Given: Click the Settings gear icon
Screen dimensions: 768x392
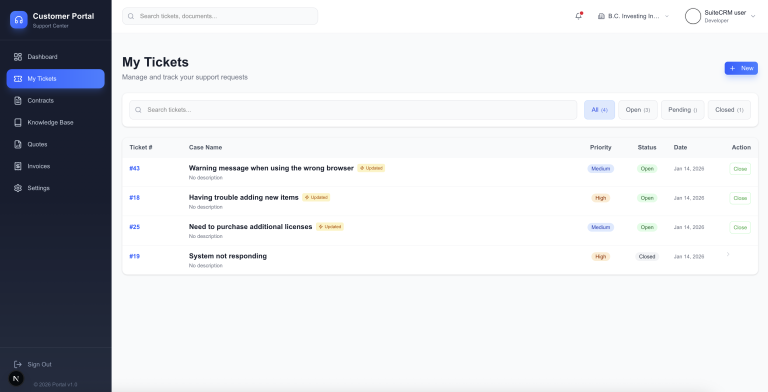Looking at the screenshot, I should pos(18,188).
